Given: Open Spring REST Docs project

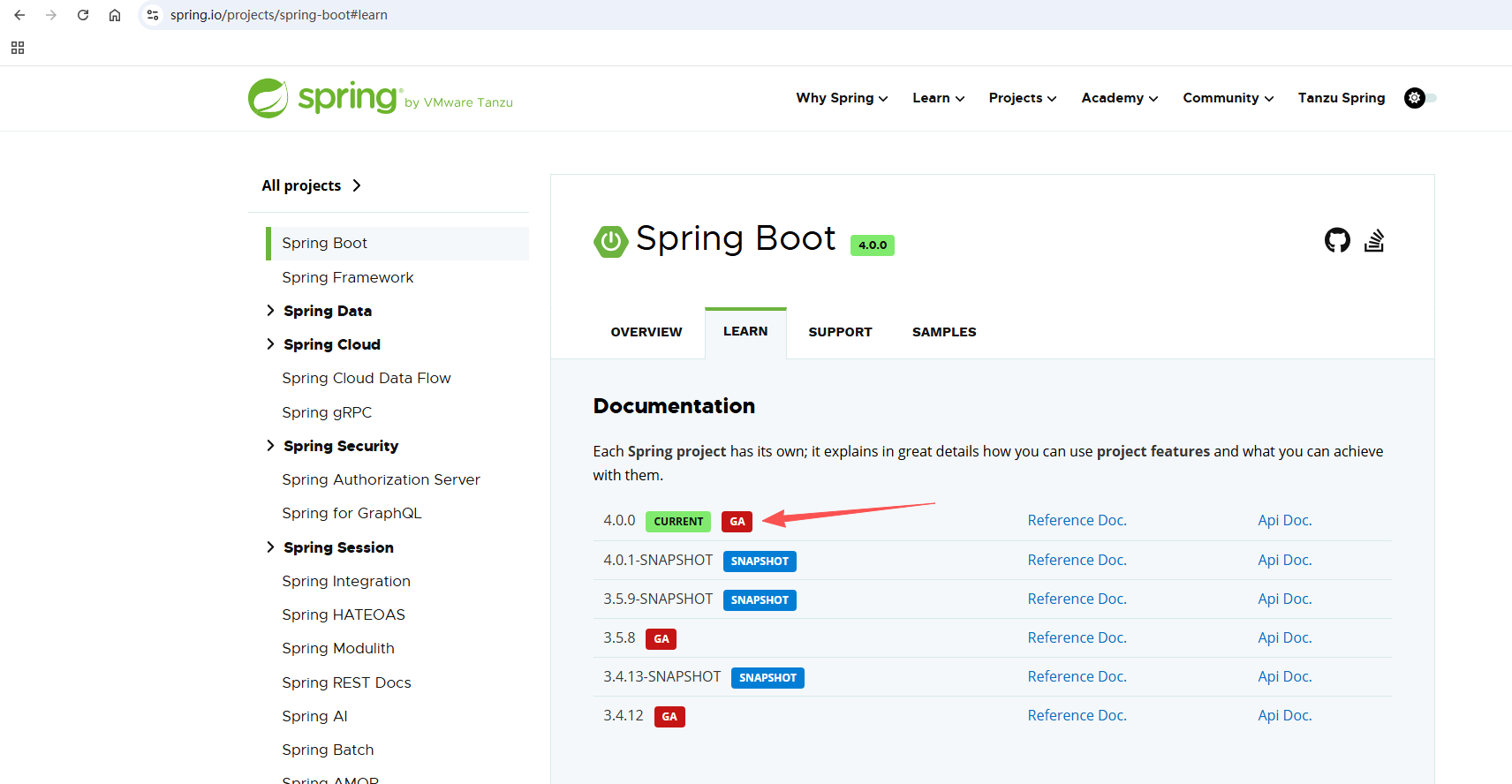Looking at the screenshot, I should [x=346, y=682].
